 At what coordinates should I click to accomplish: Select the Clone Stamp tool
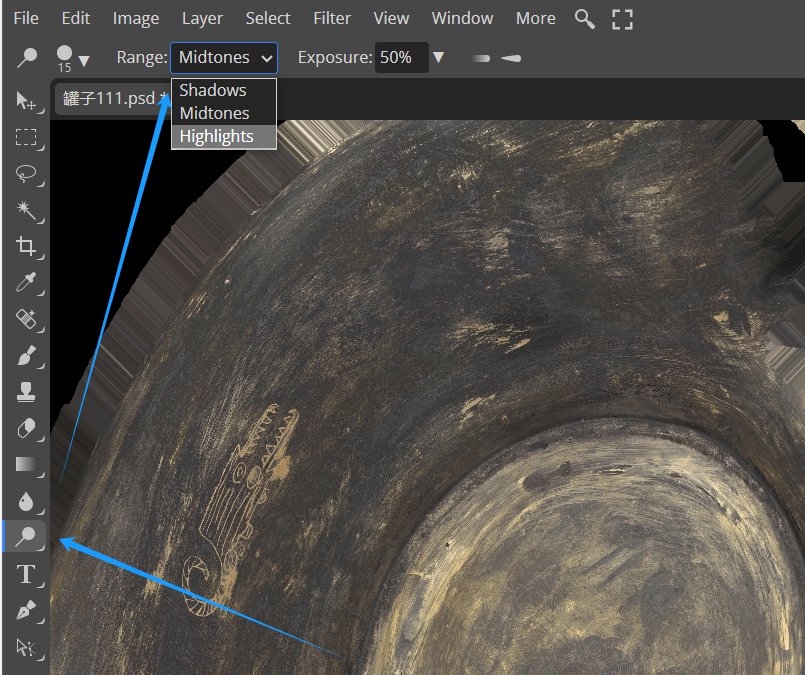point(26,392)
